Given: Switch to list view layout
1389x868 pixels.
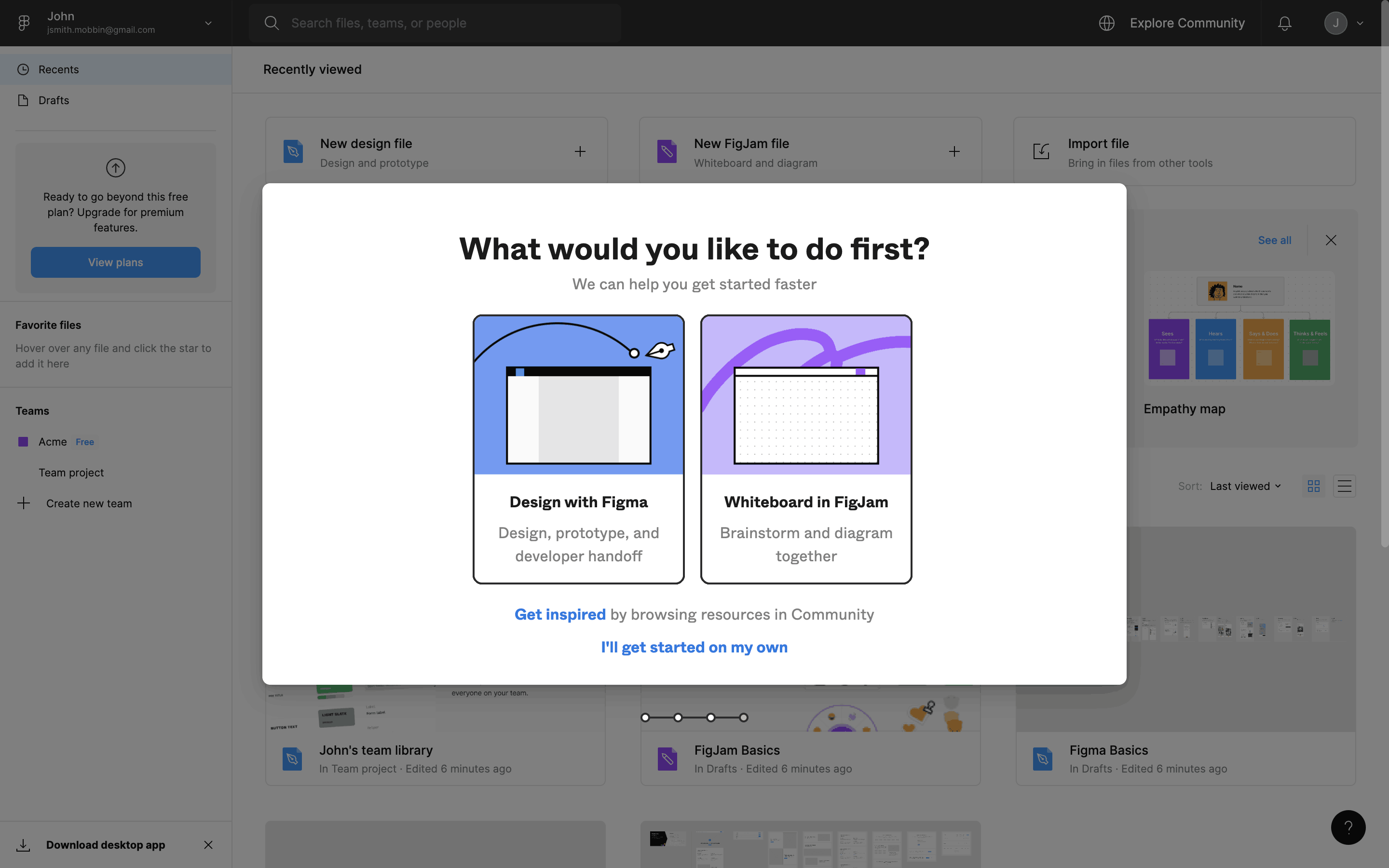Looking at the screenshot, I should 1344,486.
